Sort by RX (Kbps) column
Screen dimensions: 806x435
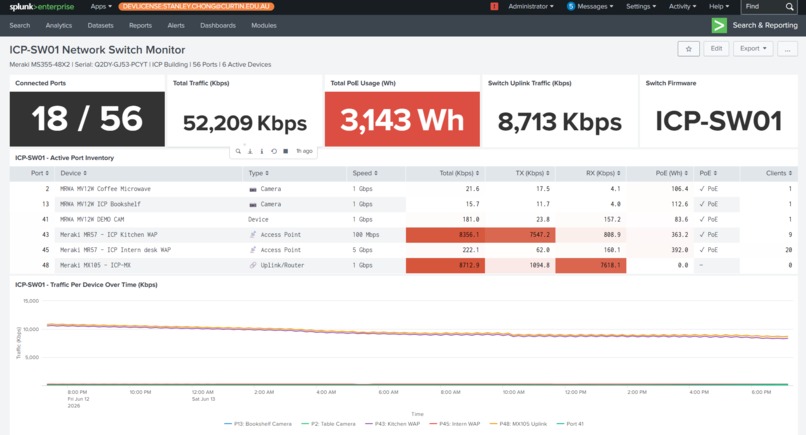tap(603, 173)
